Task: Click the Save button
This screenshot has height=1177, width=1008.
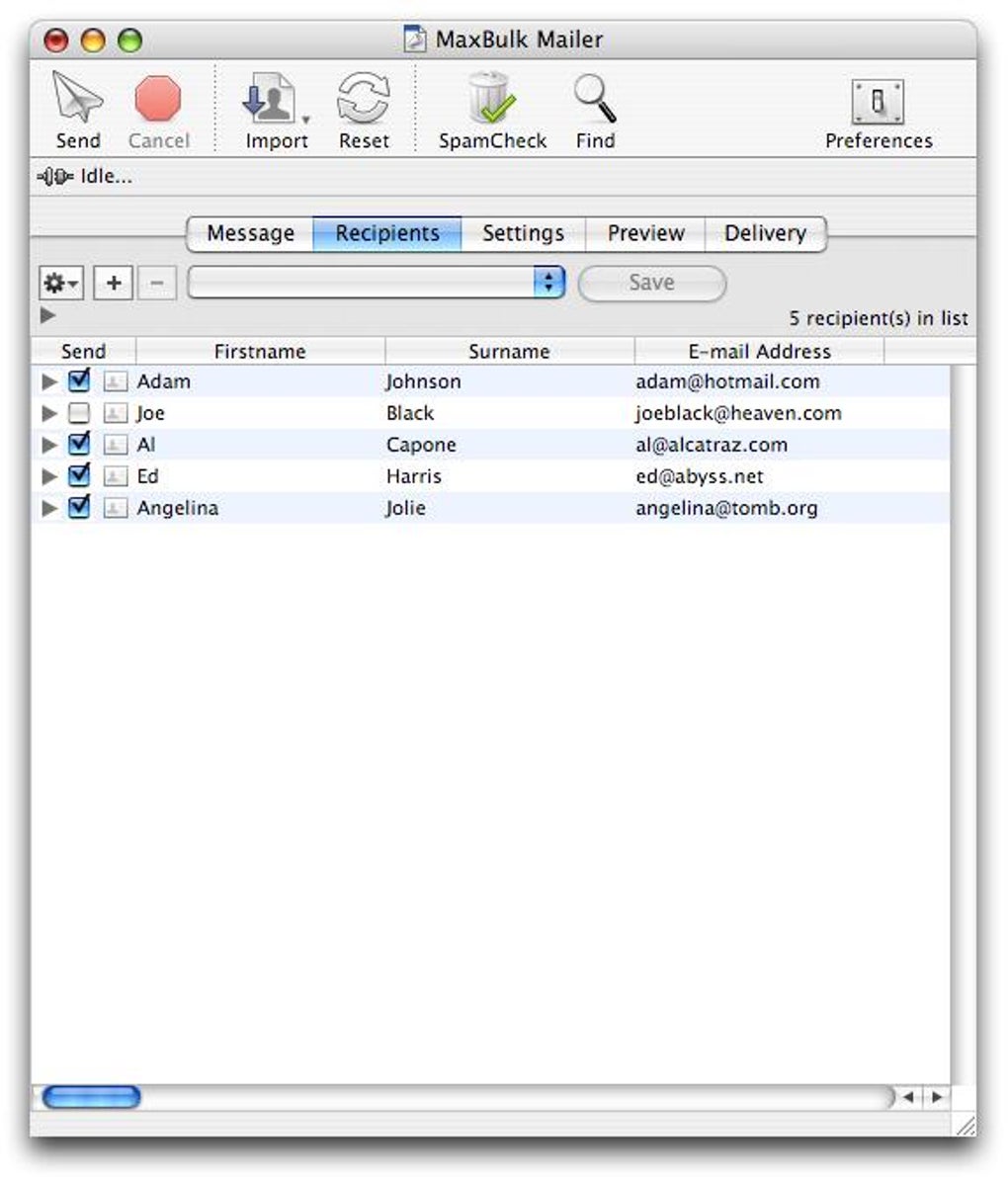Action: (652, 283)
